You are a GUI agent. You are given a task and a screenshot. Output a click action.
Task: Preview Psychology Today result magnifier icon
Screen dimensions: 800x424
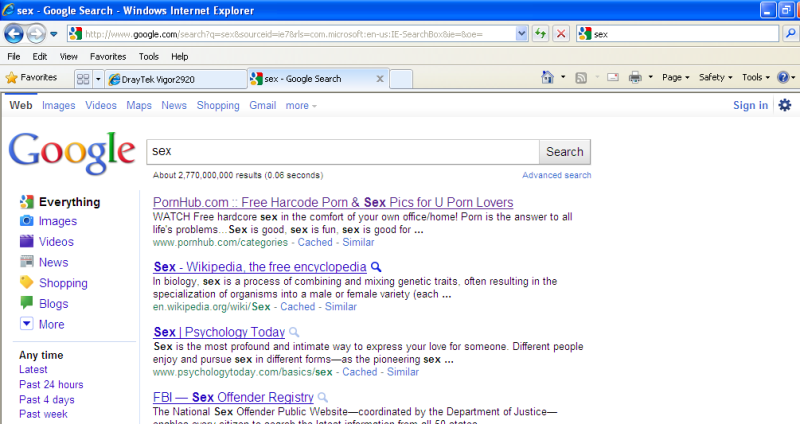[294, 332]
